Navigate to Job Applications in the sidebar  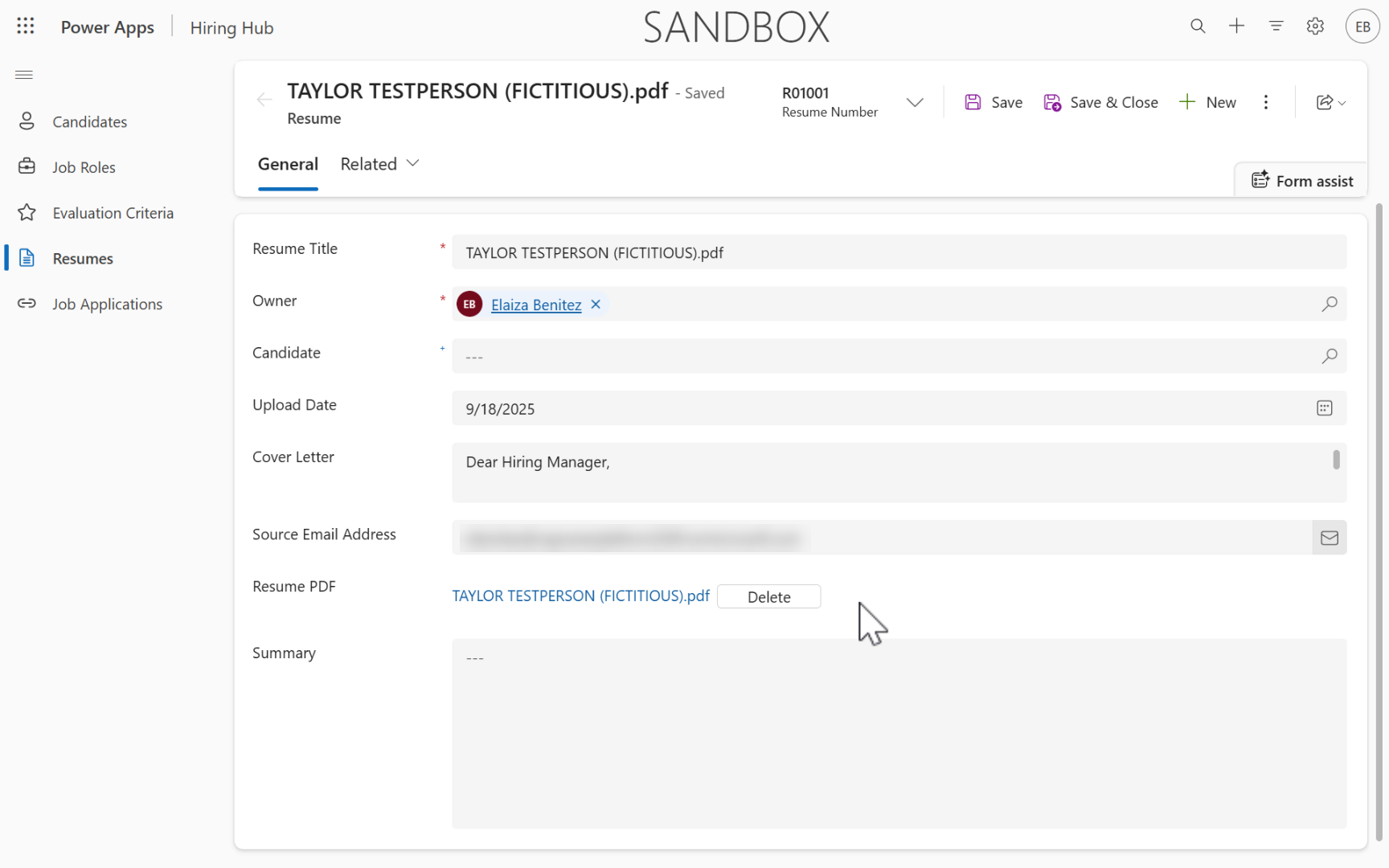(x=107, y=304)
